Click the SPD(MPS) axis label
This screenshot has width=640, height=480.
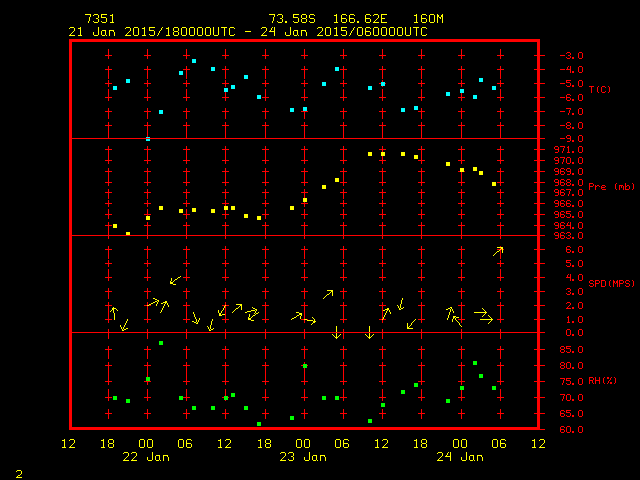point(611,283)
